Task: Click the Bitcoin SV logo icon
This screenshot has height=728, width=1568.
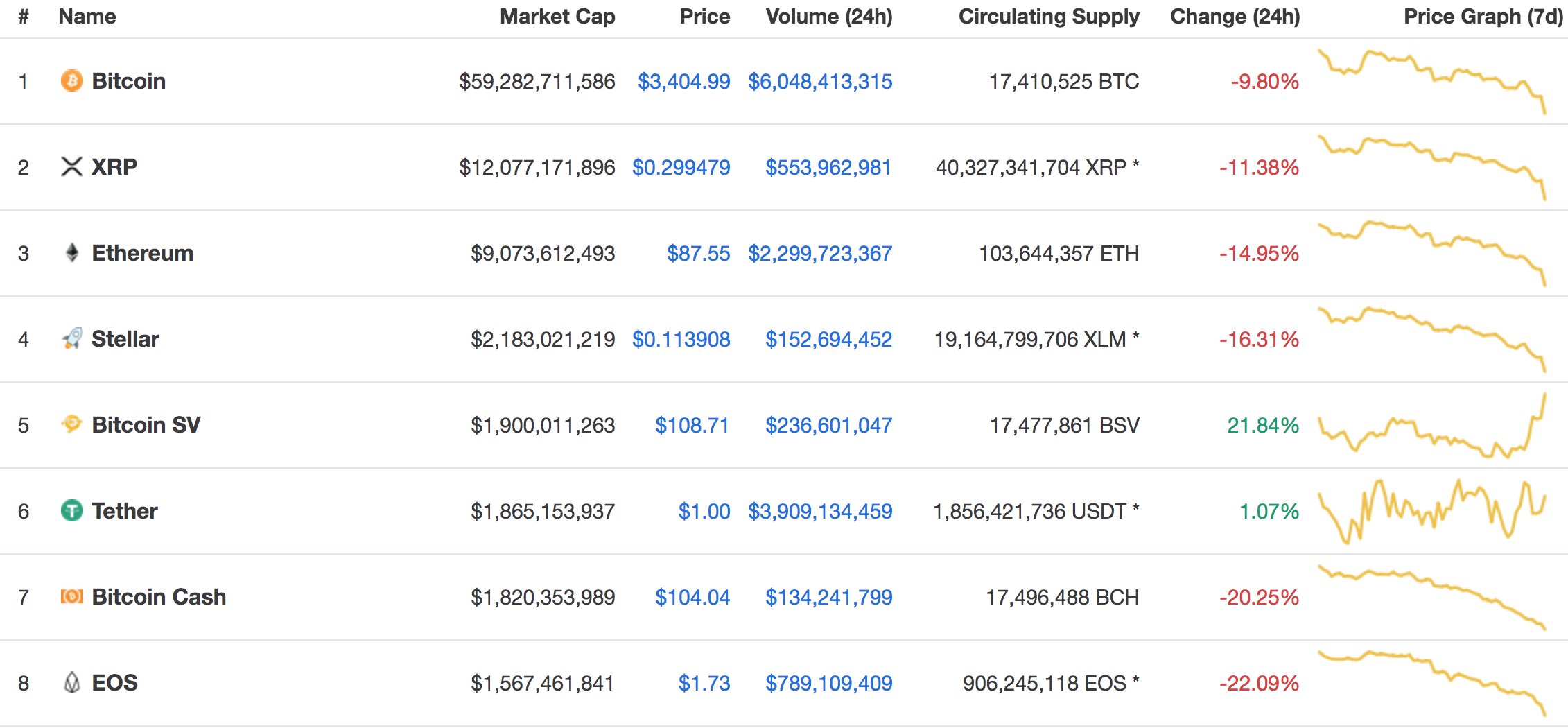Action: point(71,424)
